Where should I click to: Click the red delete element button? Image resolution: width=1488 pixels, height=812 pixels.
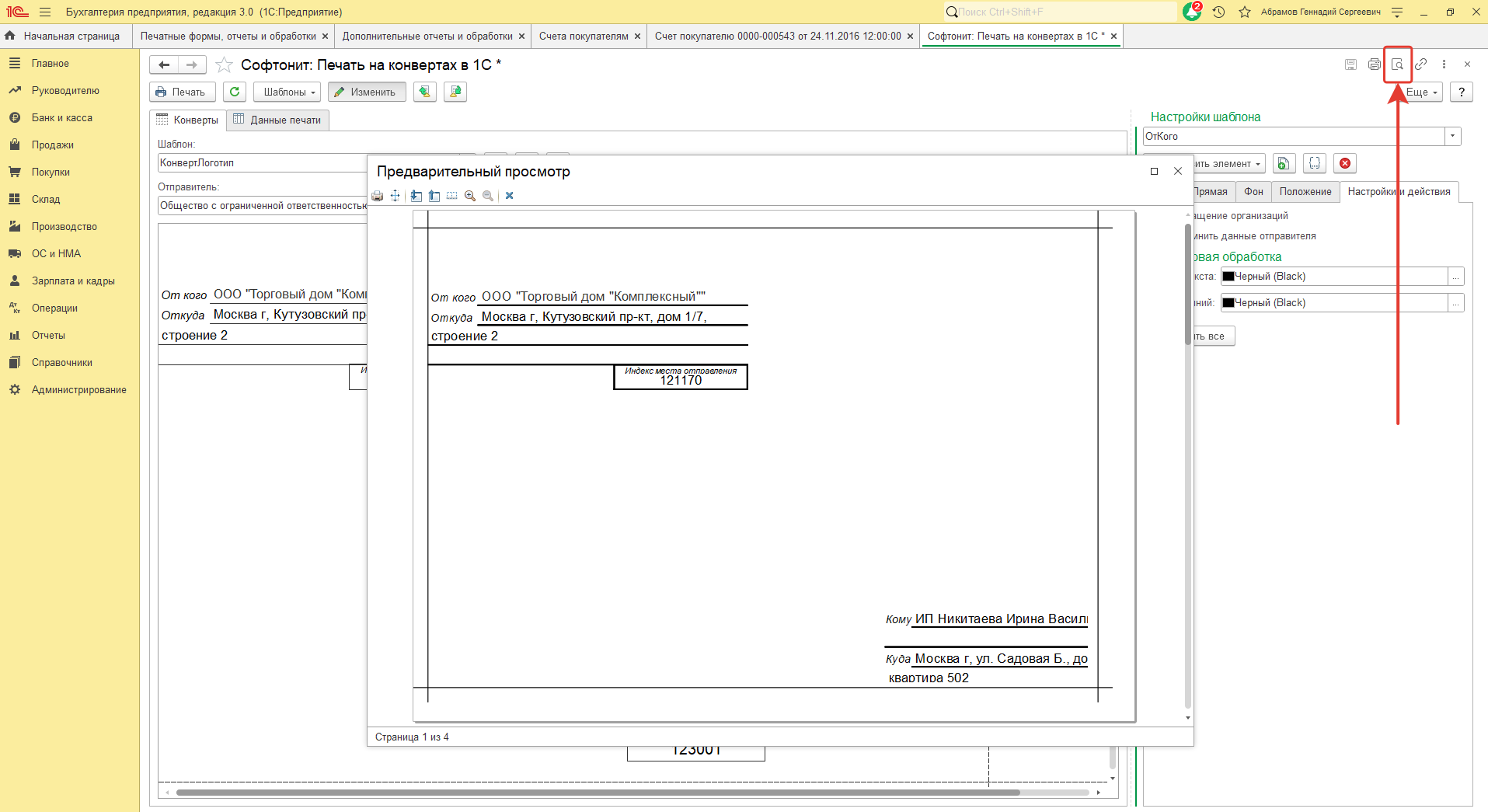pos(1345,163)
